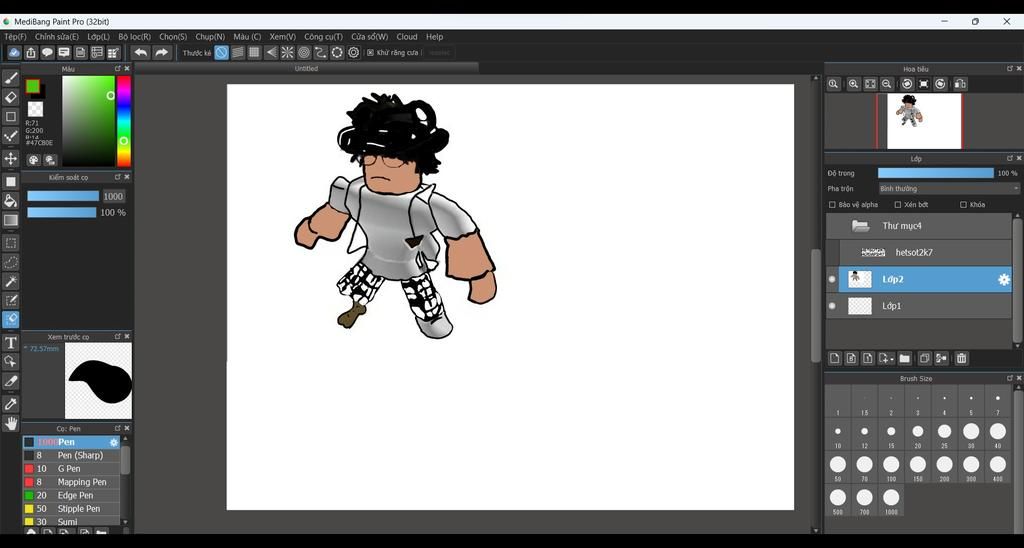Open the Lớp2 layer settings gear

tap(1004, 280)
